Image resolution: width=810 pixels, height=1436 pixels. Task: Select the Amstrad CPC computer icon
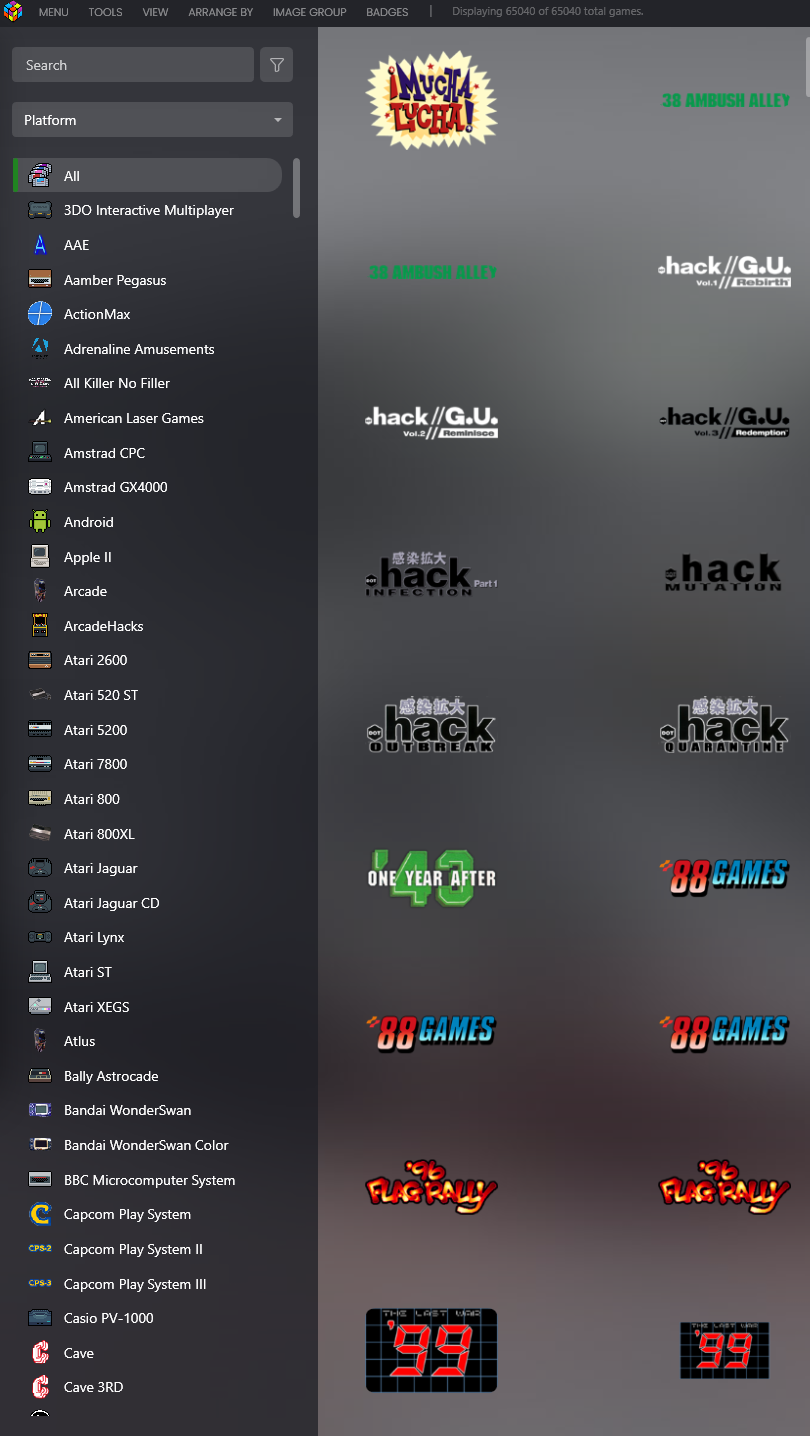pyautogui.click(x=40, y=453)
